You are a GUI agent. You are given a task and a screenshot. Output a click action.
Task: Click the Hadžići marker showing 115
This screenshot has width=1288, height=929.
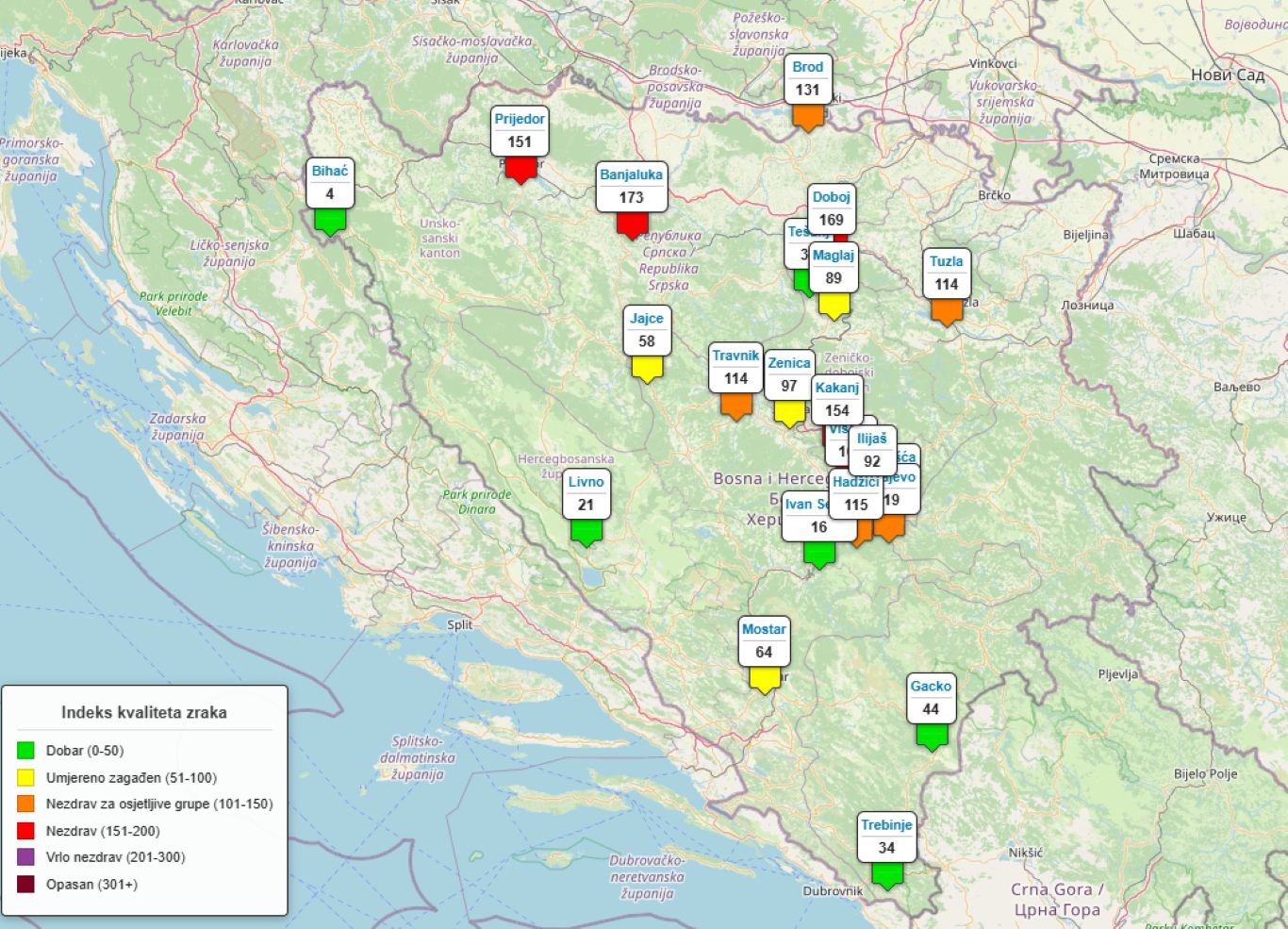click(x=856, y=495)
